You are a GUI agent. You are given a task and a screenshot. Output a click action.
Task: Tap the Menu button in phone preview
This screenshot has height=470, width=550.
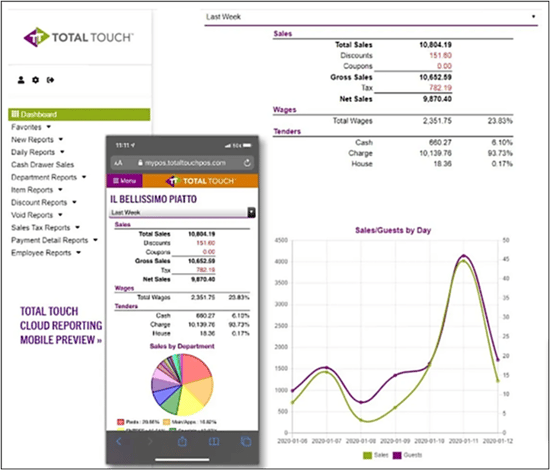[125, 181]
